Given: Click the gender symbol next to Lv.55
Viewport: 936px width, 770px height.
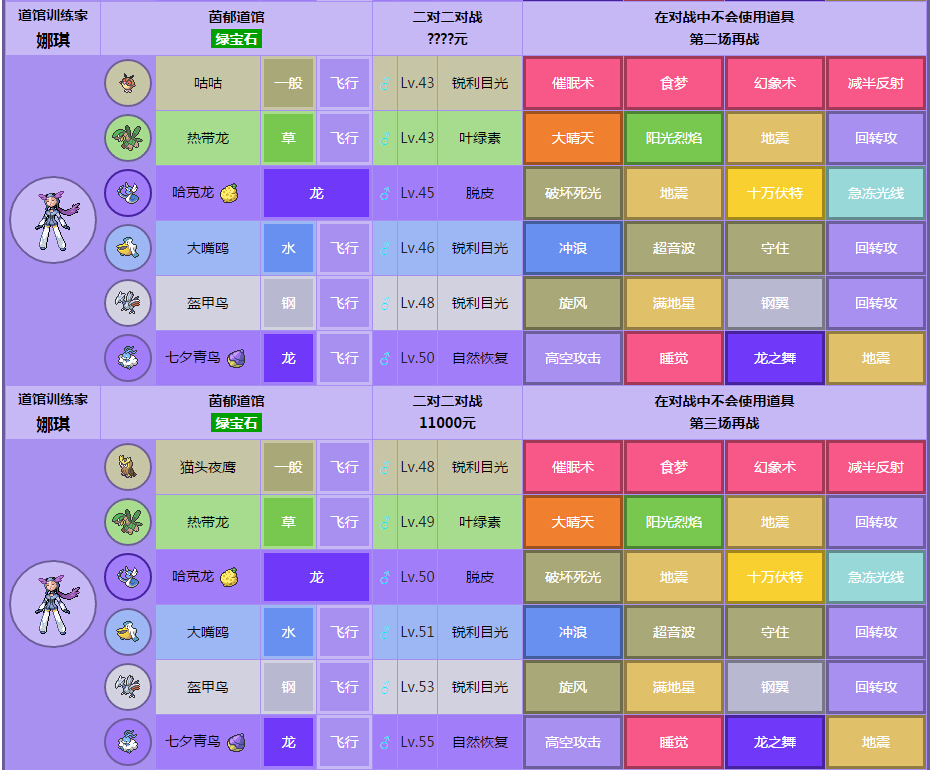Looking at the screenshot, I should [x=385, y=742].
